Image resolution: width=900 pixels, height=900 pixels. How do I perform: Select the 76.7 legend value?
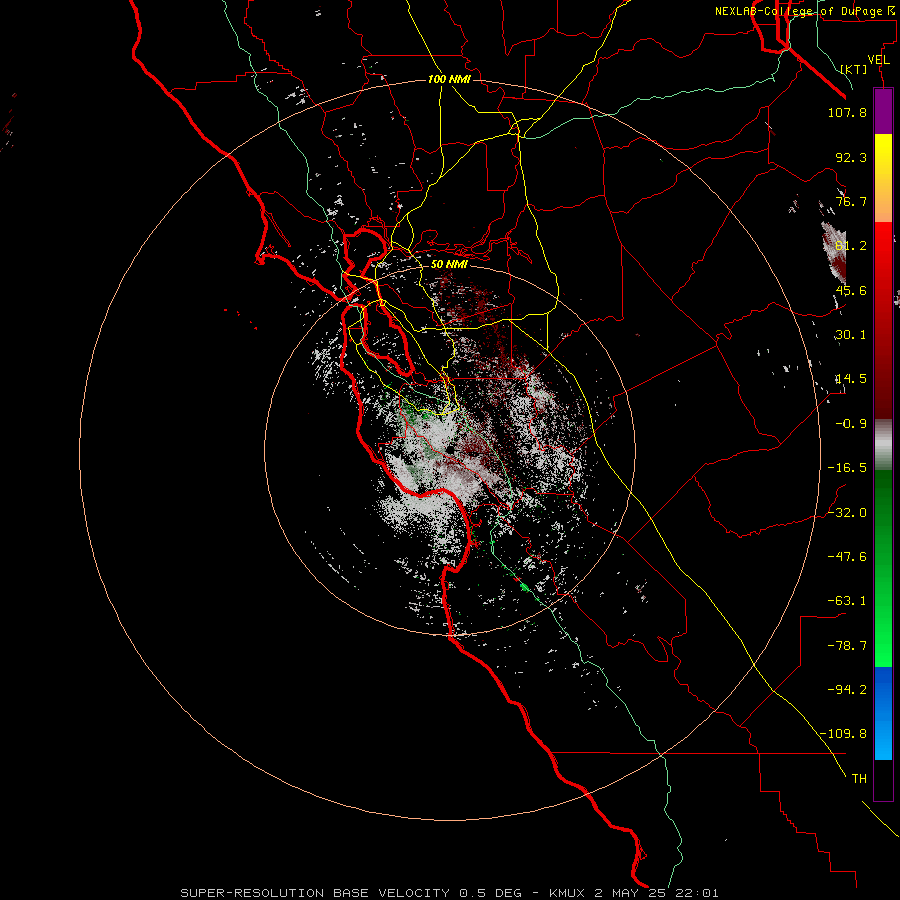851,201
